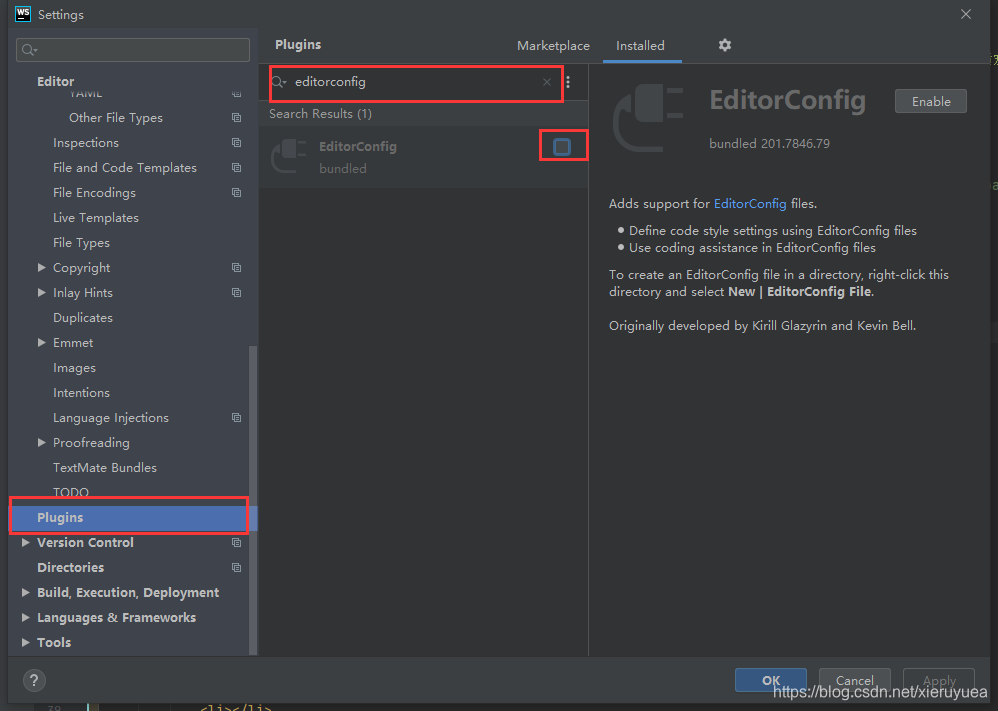Expand the Version Control section
Screen dimensions: 998x711
(x=25, y=542)
